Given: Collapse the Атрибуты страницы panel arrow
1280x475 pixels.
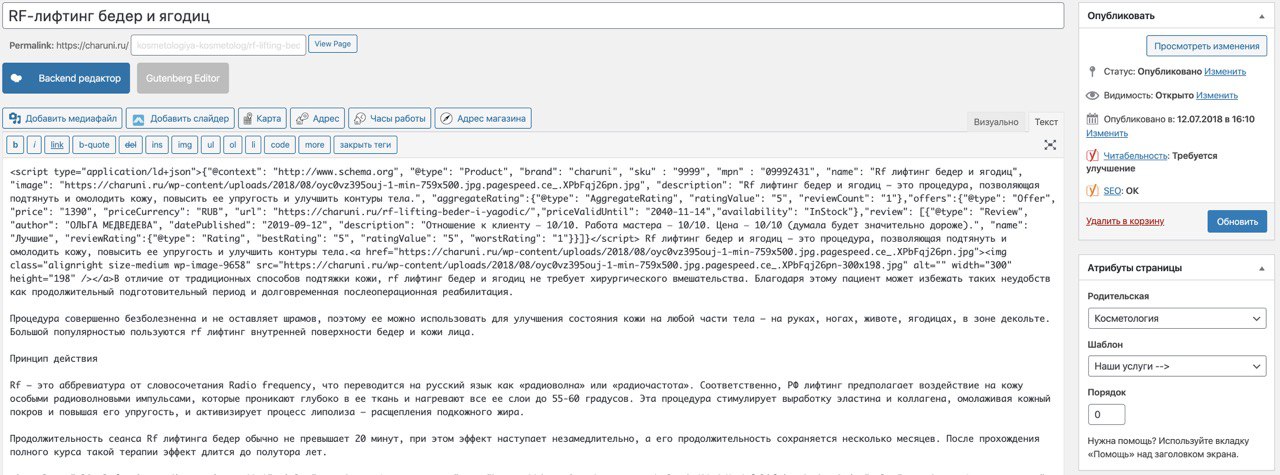Looking at the screenshot, I should pyautogui.click(x=1262, y=268).
